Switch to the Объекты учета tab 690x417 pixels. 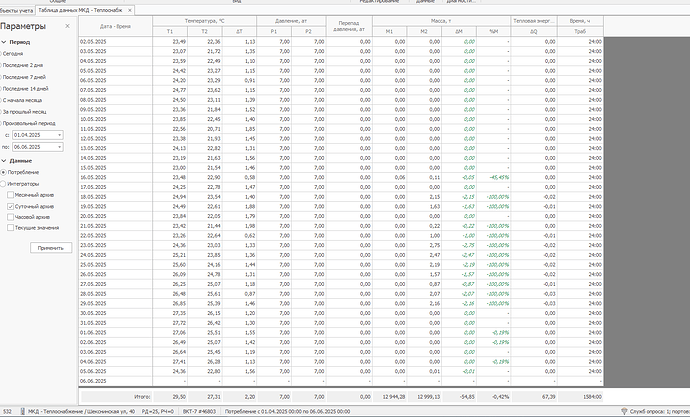tap(17, 10)
